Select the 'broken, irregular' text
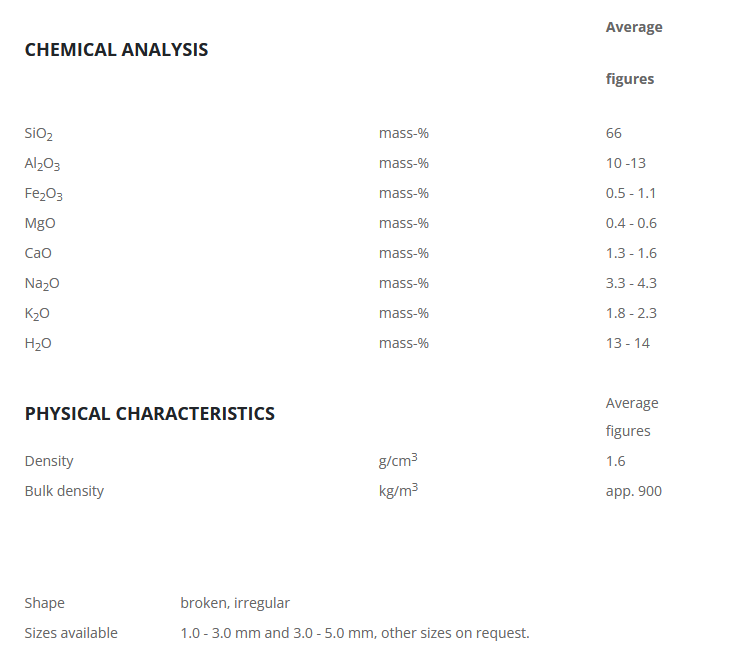This screenshot has width=752, height=649. pyautogui.click(x=235, y=603)
